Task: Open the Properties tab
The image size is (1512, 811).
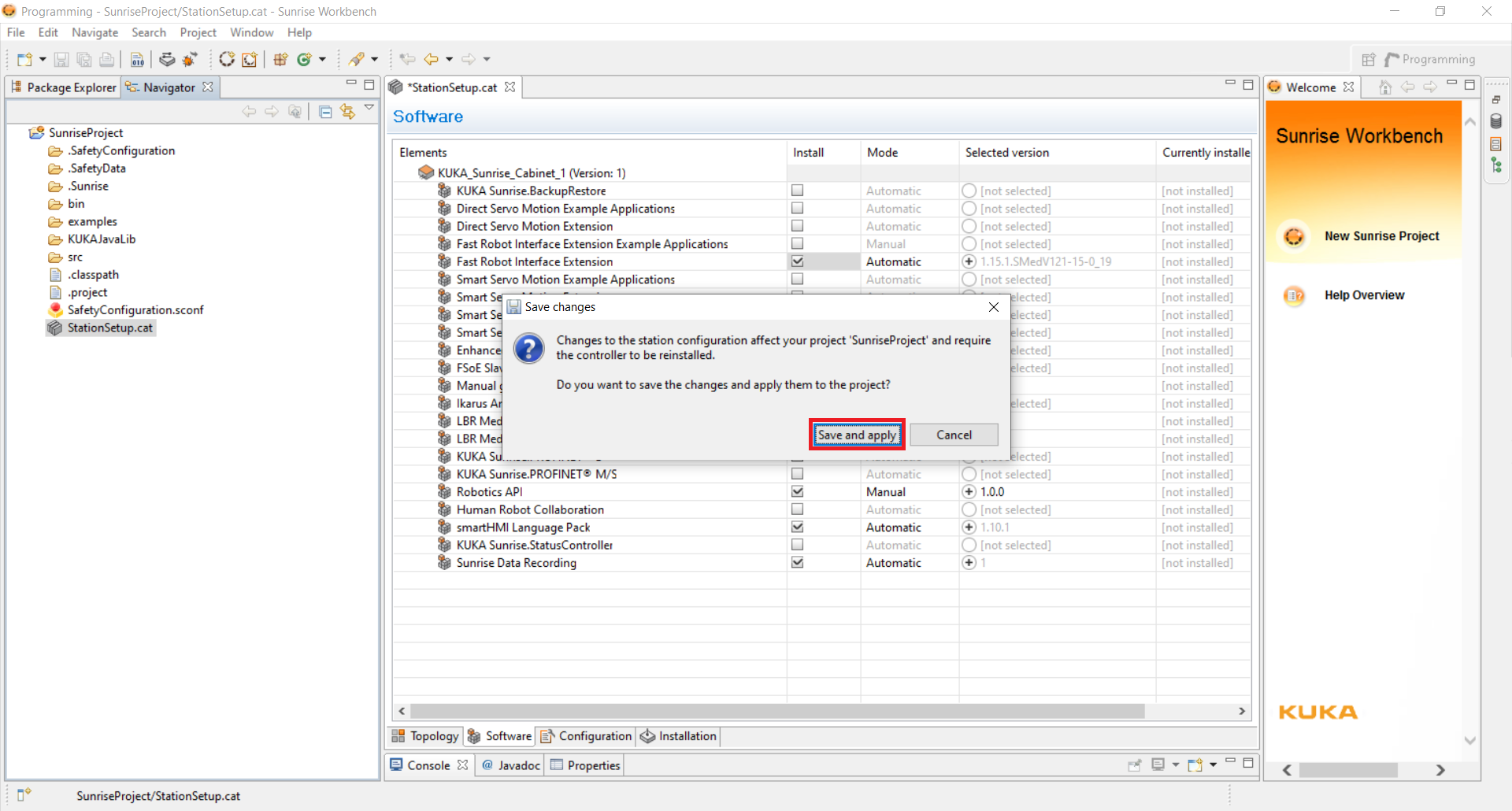Action: tap(585, 765)
